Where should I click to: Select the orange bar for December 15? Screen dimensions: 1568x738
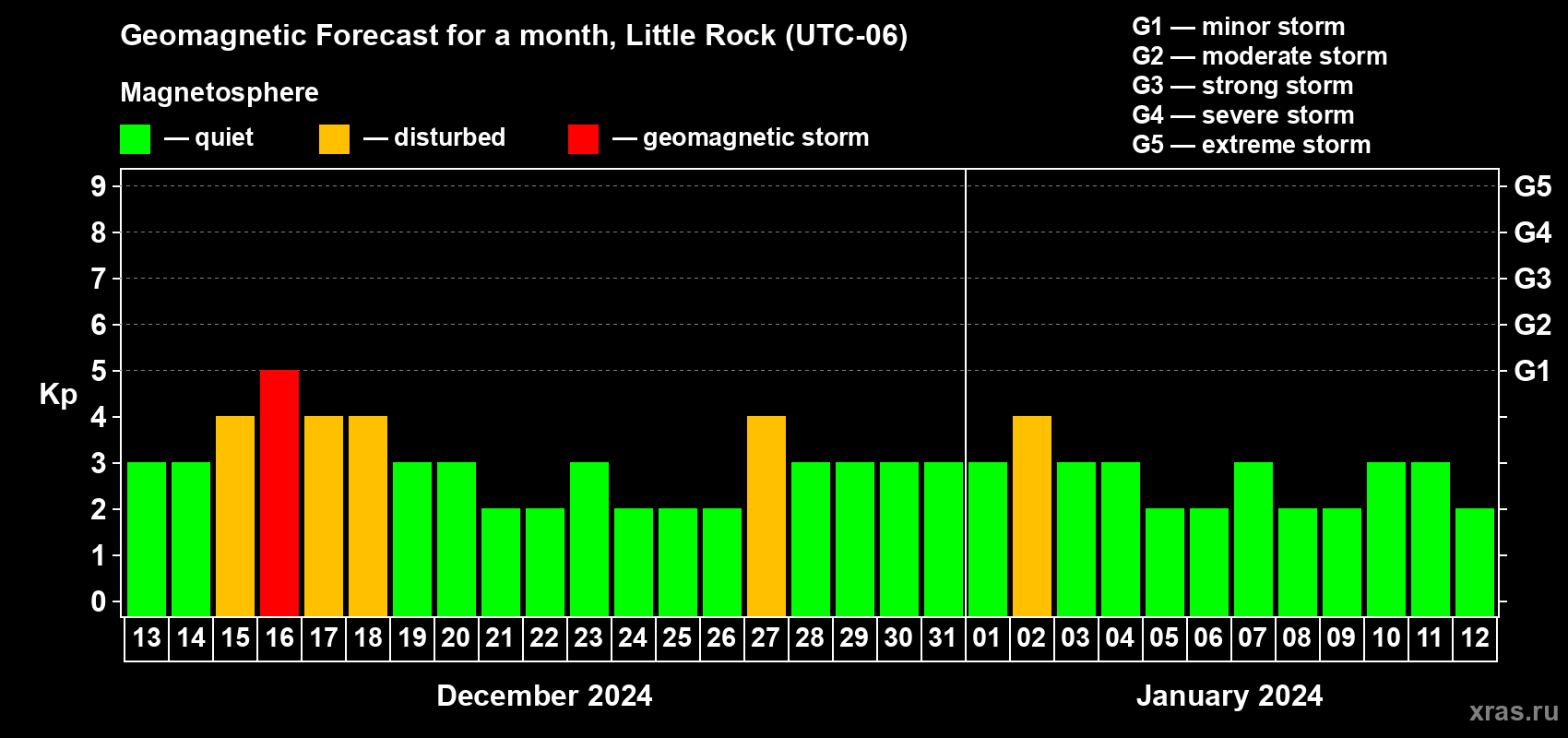[x=235, y=516]
